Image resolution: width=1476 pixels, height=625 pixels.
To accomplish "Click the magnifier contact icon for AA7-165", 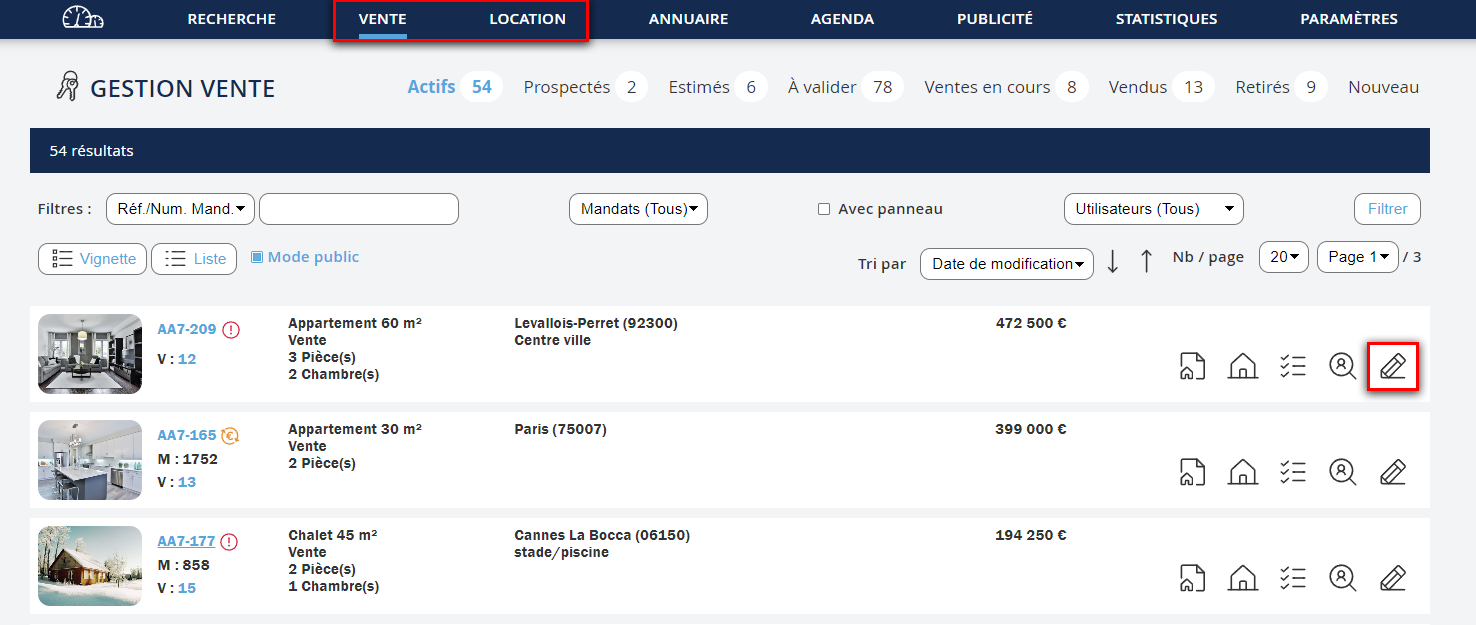I will 1342,472.
